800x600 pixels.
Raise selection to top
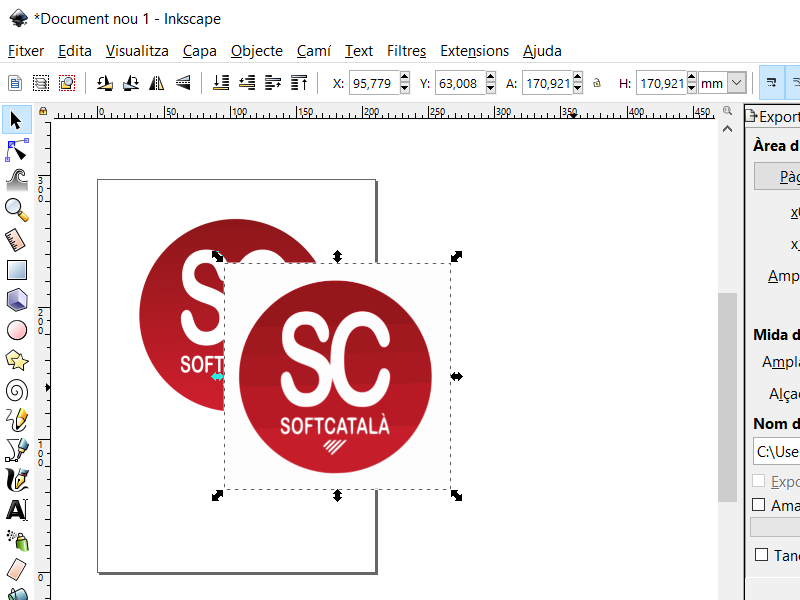(x=299, y=83)
